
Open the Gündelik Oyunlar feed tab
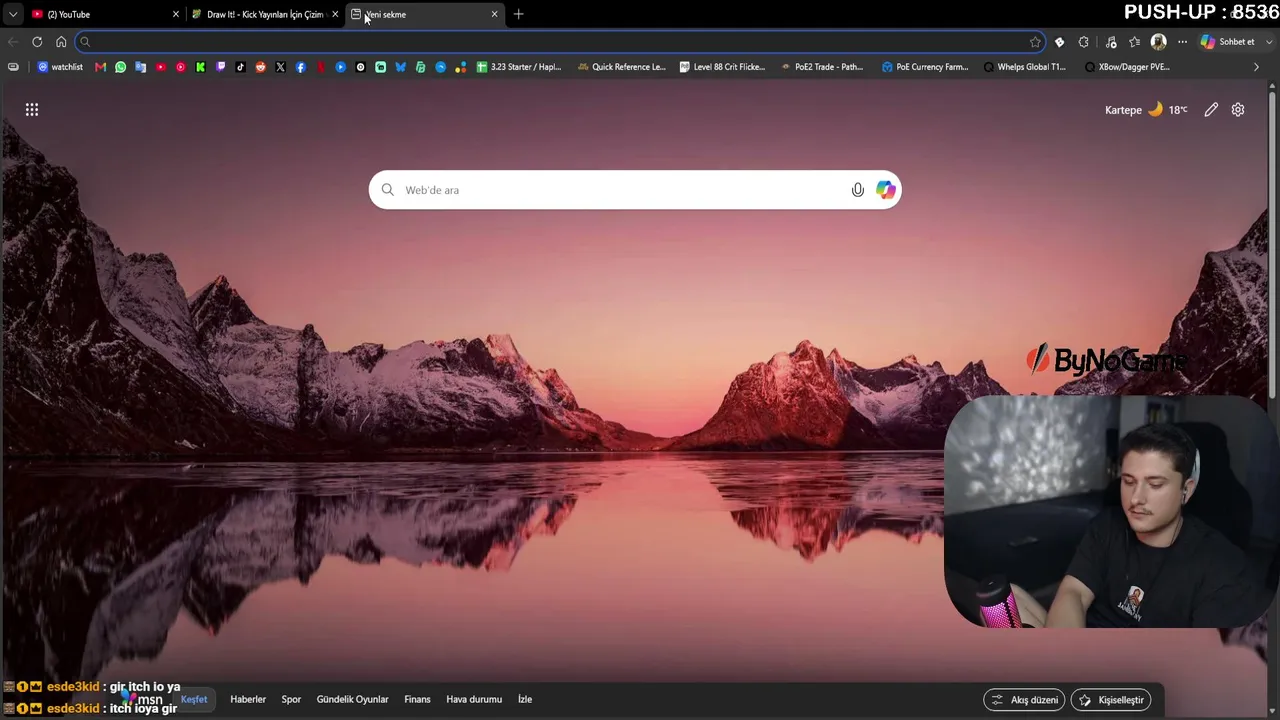coord(352,700)
